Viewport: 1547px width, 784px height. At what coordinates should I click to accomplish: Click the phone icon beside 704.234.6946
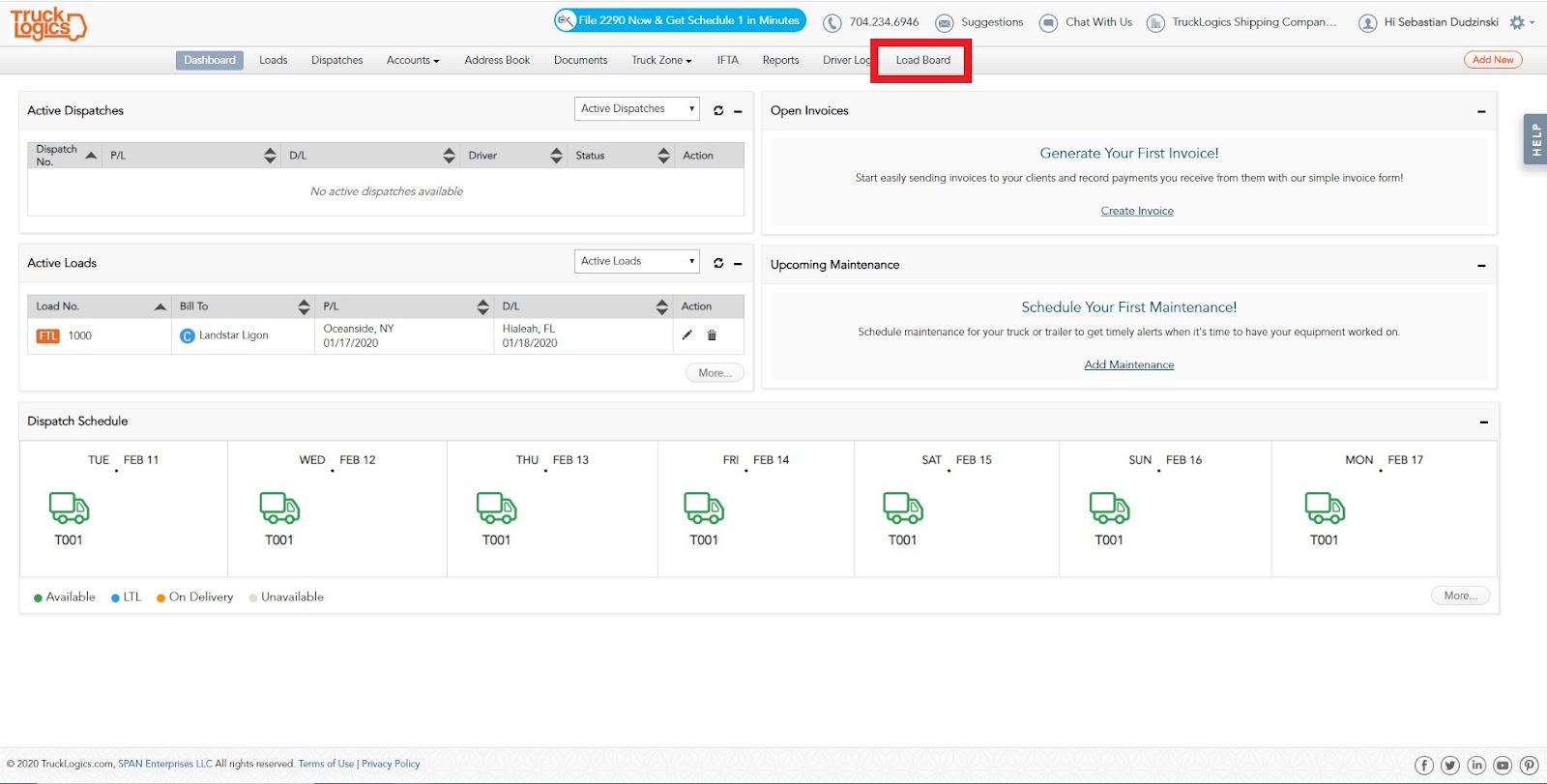(x=832, y=22)
